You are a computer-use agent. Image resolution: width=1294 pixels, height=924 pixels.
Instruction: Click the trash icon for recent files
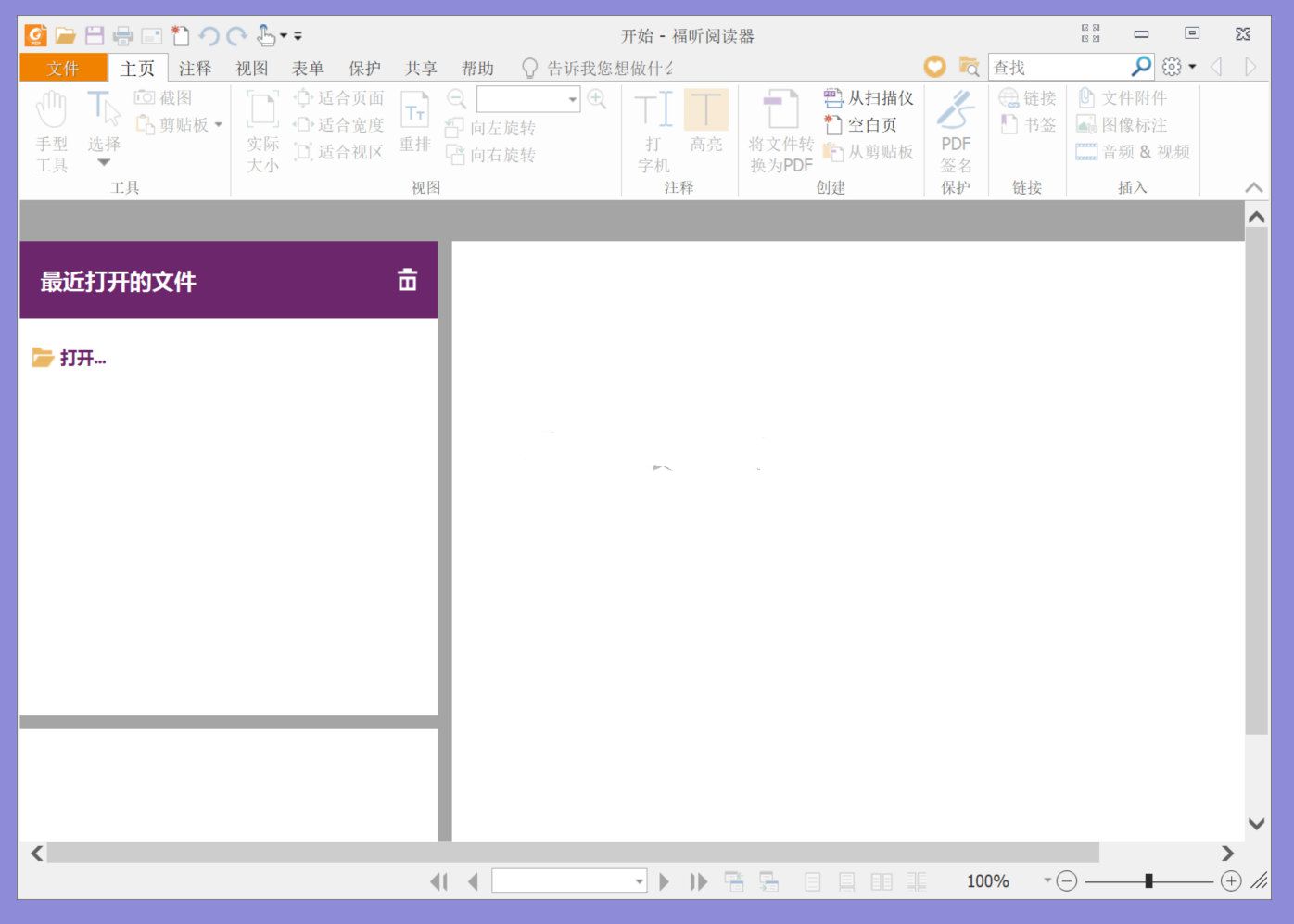tap(407, 280)
